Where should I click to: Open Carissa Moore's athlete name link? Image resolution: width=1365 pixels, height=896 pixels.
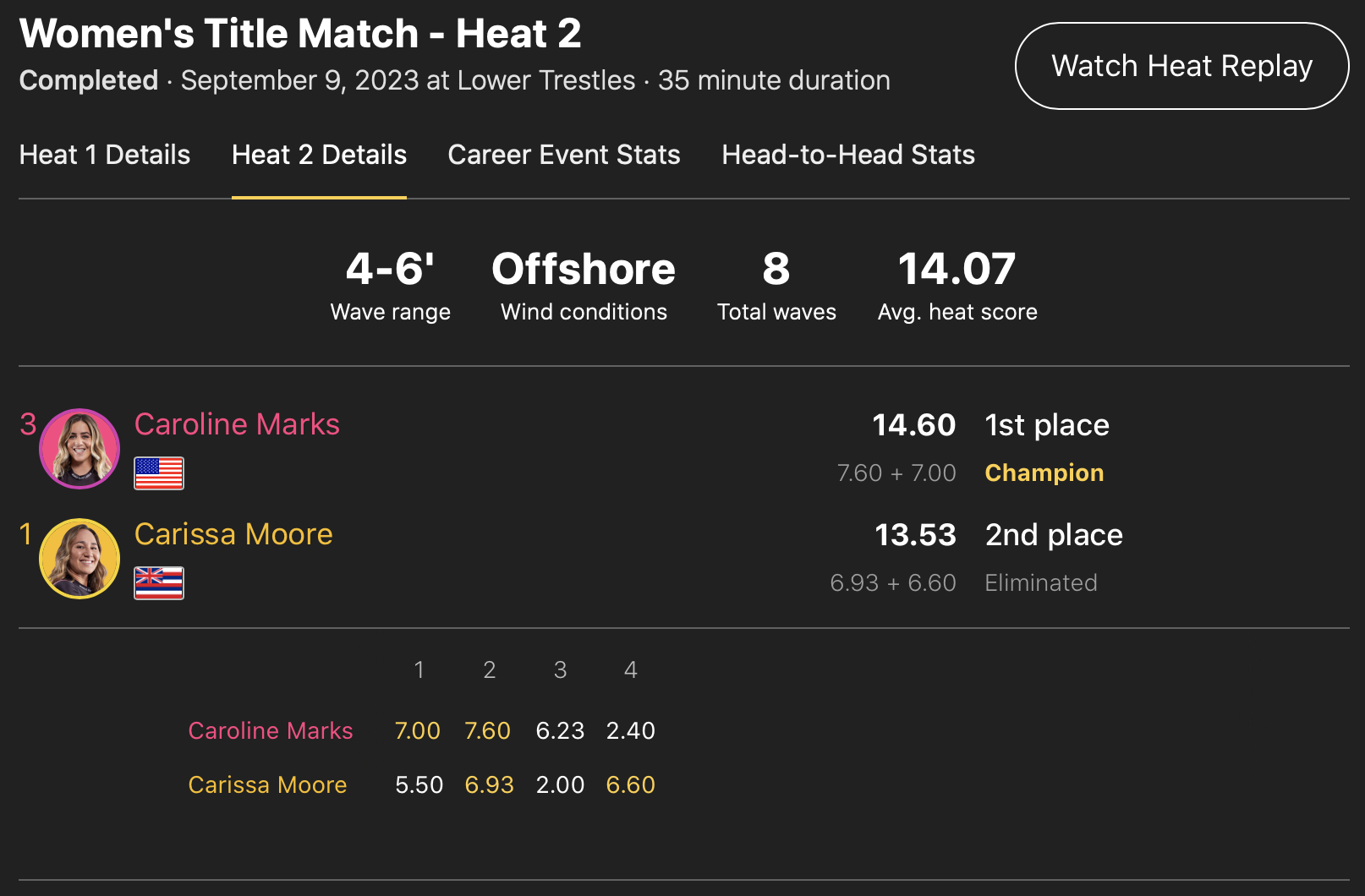(x=233, y=534)
